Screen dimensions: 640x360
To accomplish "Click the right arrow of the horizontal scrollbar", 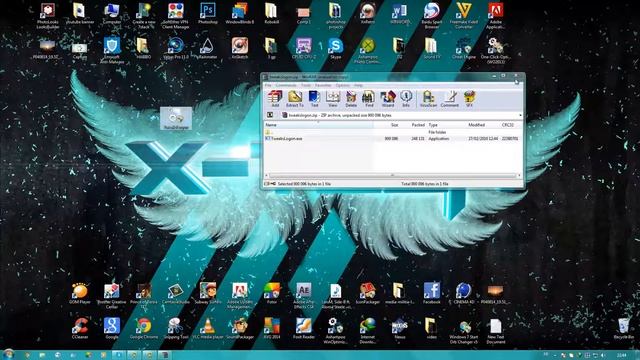I will pyautogui.click(x=519, y=176).
